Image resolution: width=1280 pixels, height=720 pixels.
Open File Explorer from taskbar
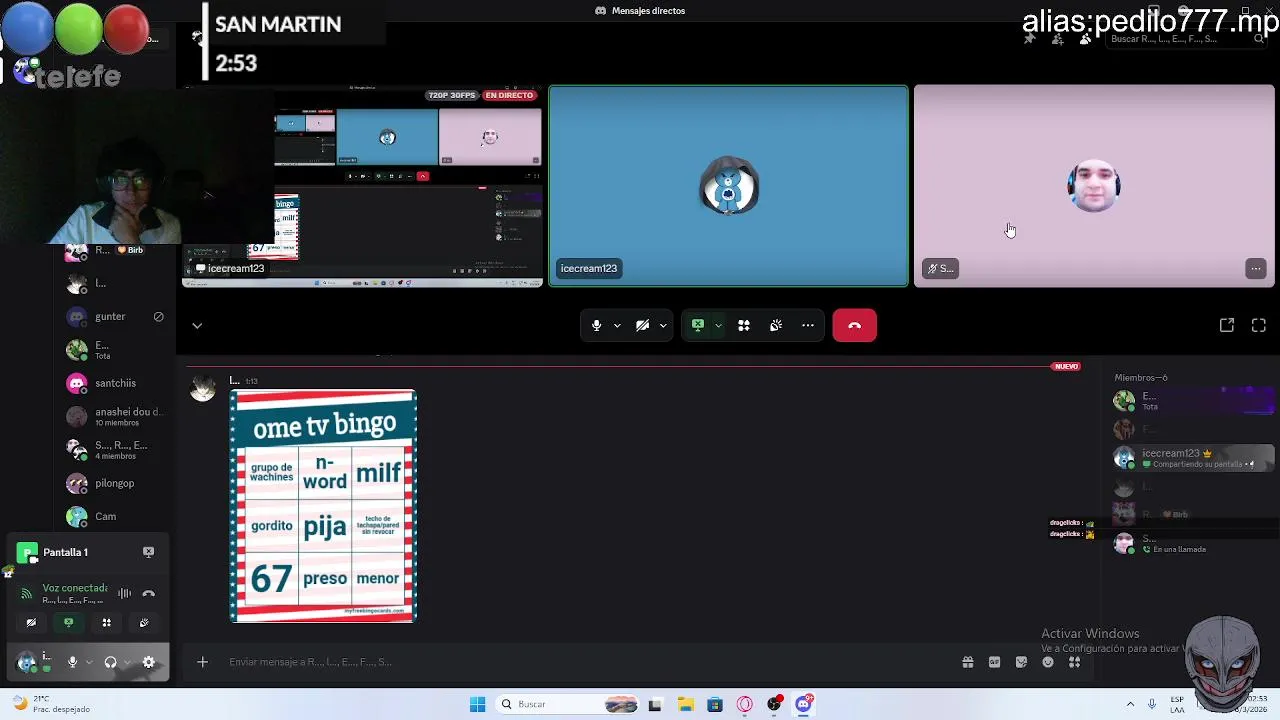(x=685, y=704)
